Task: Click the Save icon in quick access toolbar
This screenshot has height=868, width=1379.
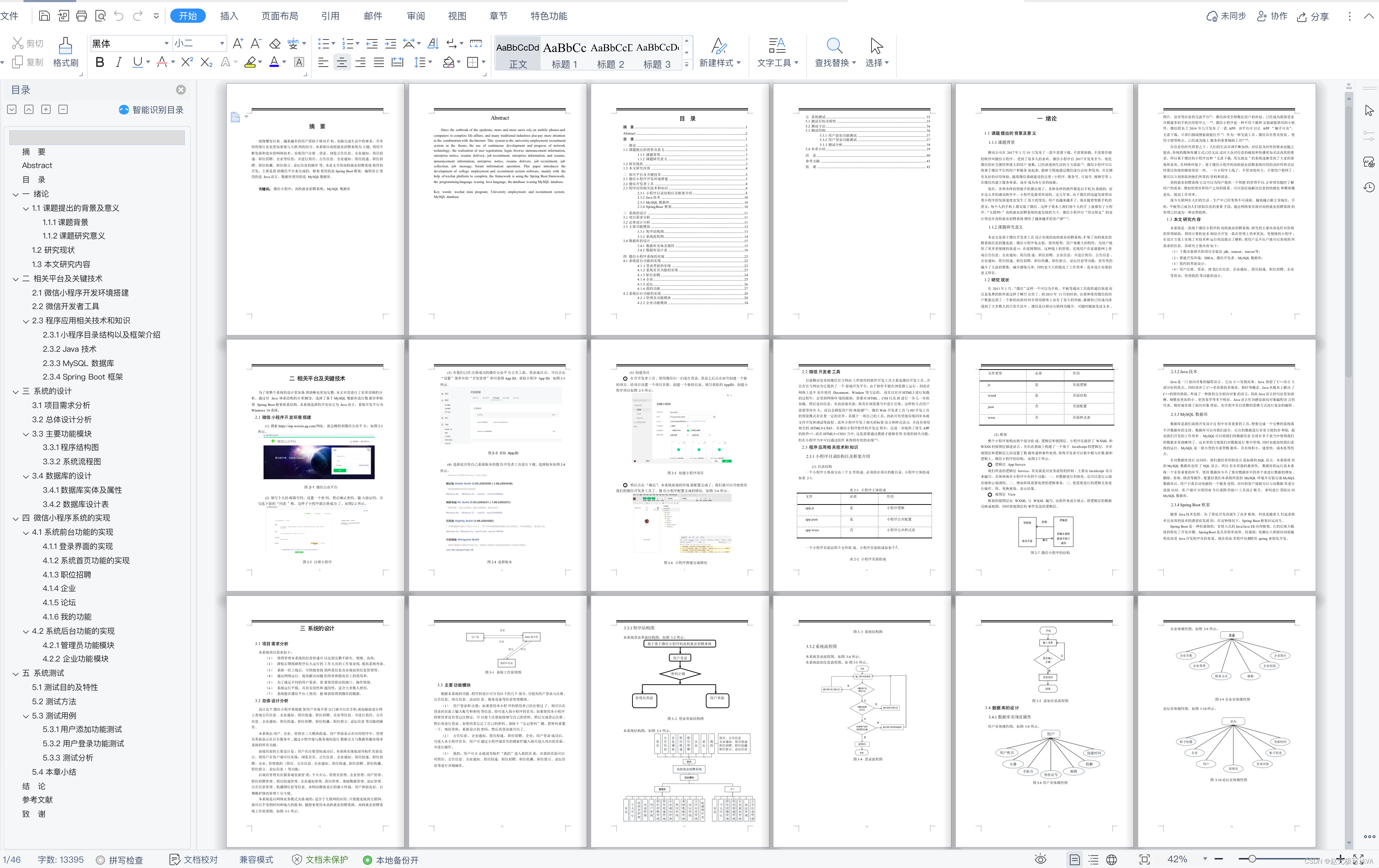Action: 44,16
